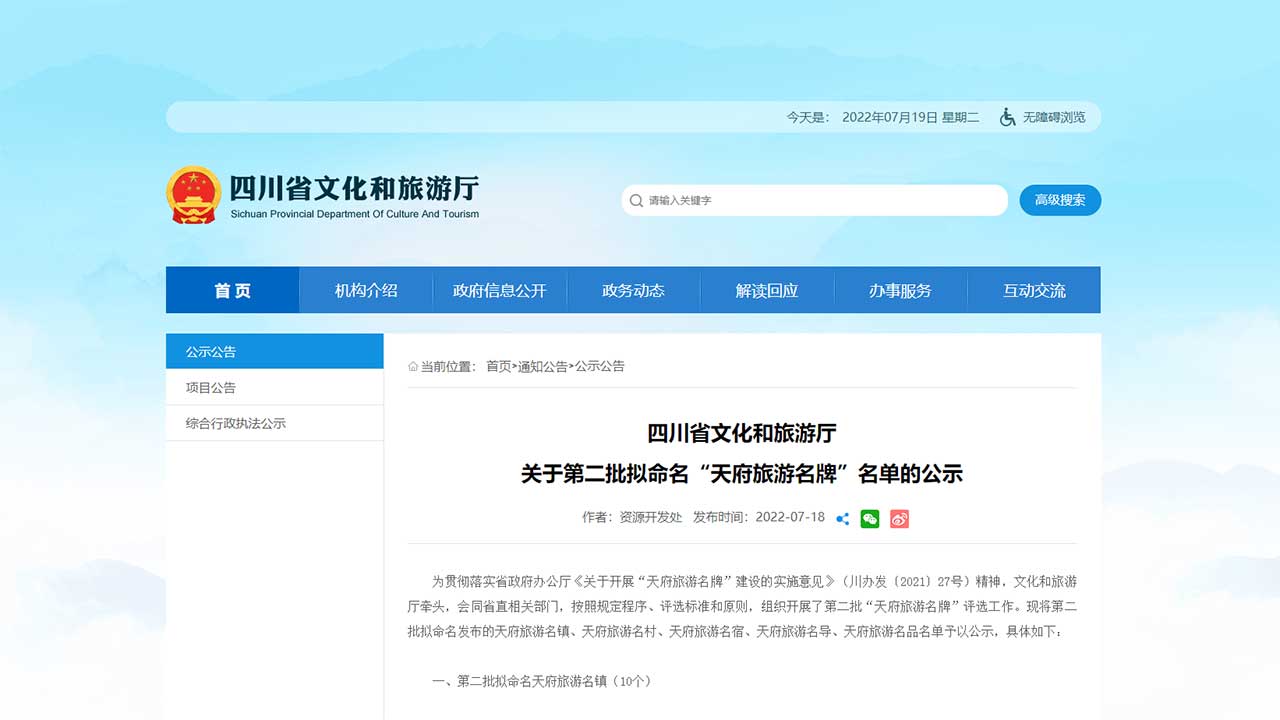
Task: Open the 机构介绍 menu item
Action: 366,290
